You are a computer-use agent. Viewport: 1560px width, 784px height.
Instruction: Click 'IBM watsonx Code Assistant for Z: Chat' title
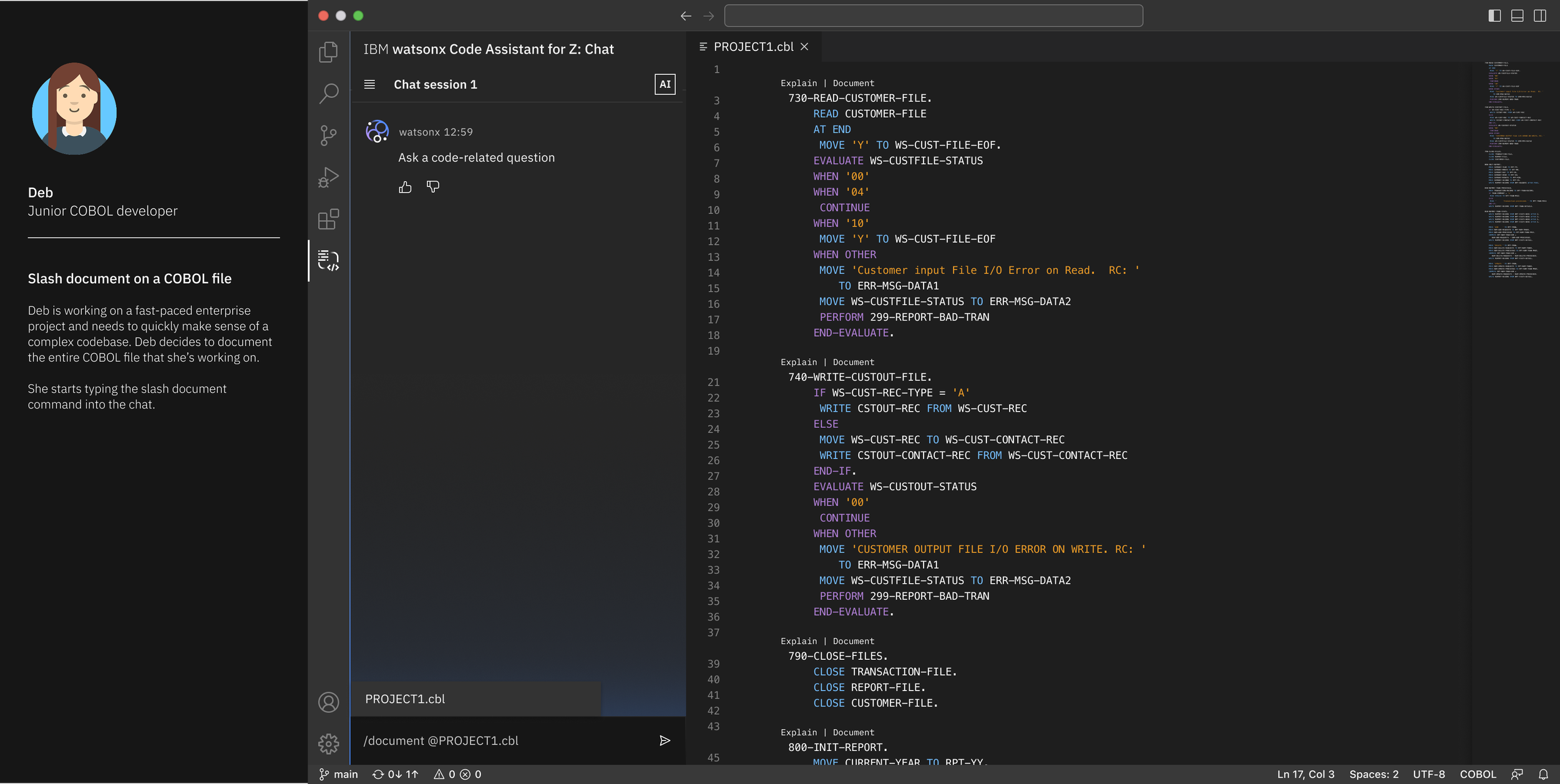click(489, 49)
